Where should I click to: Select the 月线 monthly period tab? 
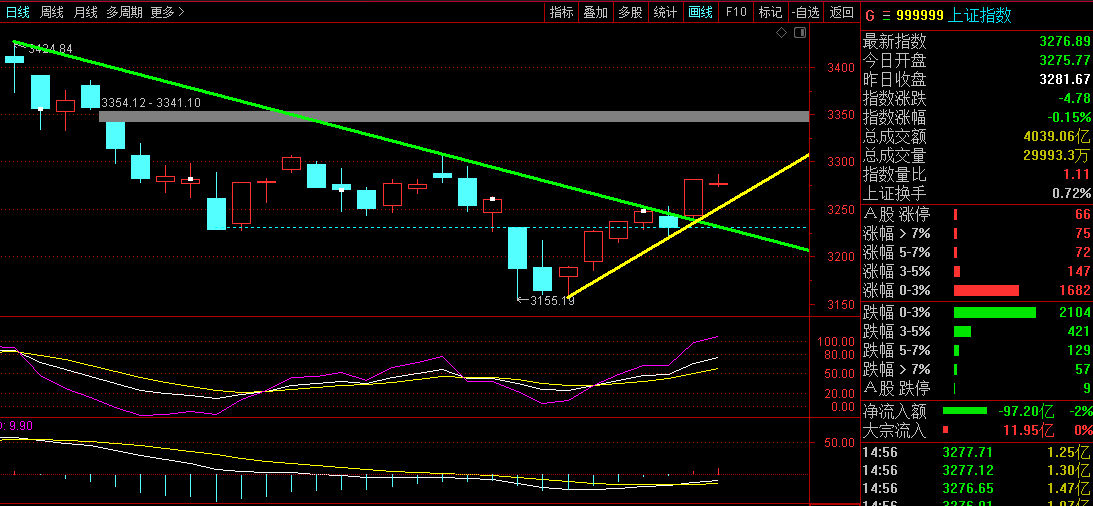85,12
